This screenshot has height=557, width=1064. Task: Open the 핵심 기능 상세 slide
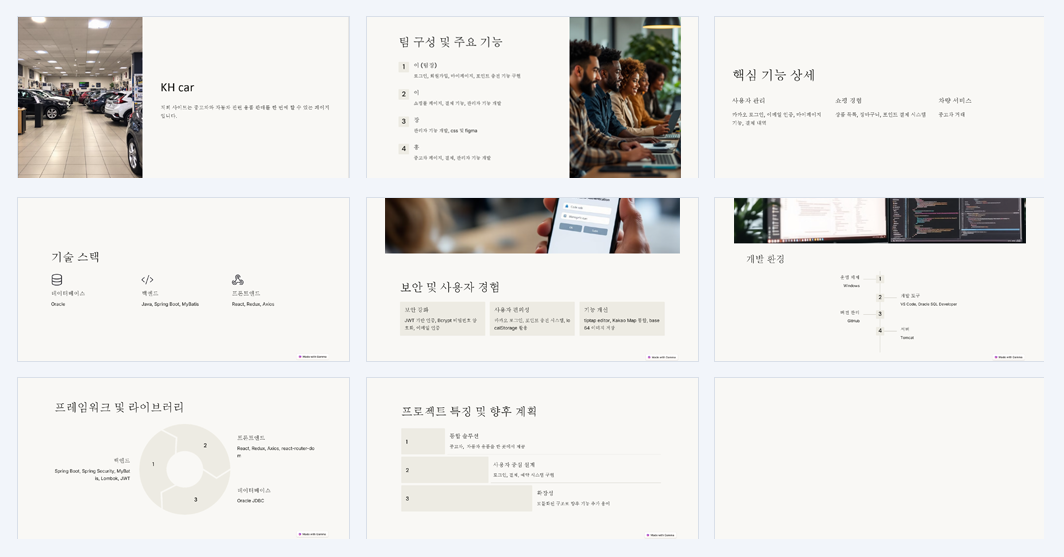tap(879, 97)
